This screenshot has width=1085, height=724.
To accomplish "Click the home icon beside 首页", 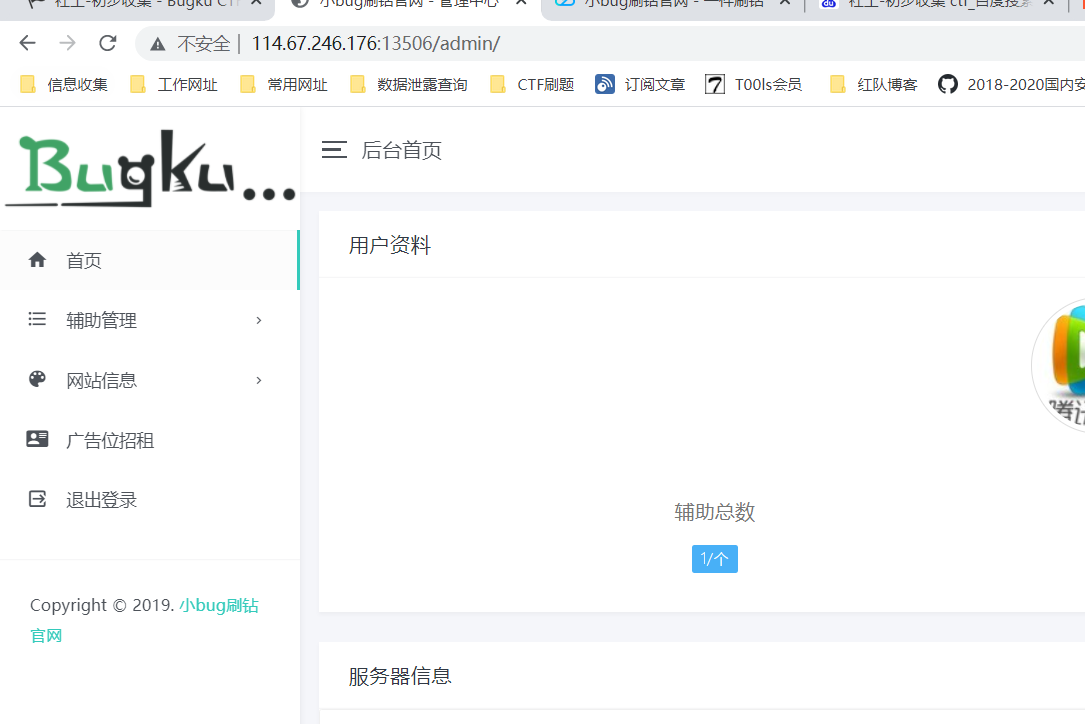I will click(x=37, y=260).
